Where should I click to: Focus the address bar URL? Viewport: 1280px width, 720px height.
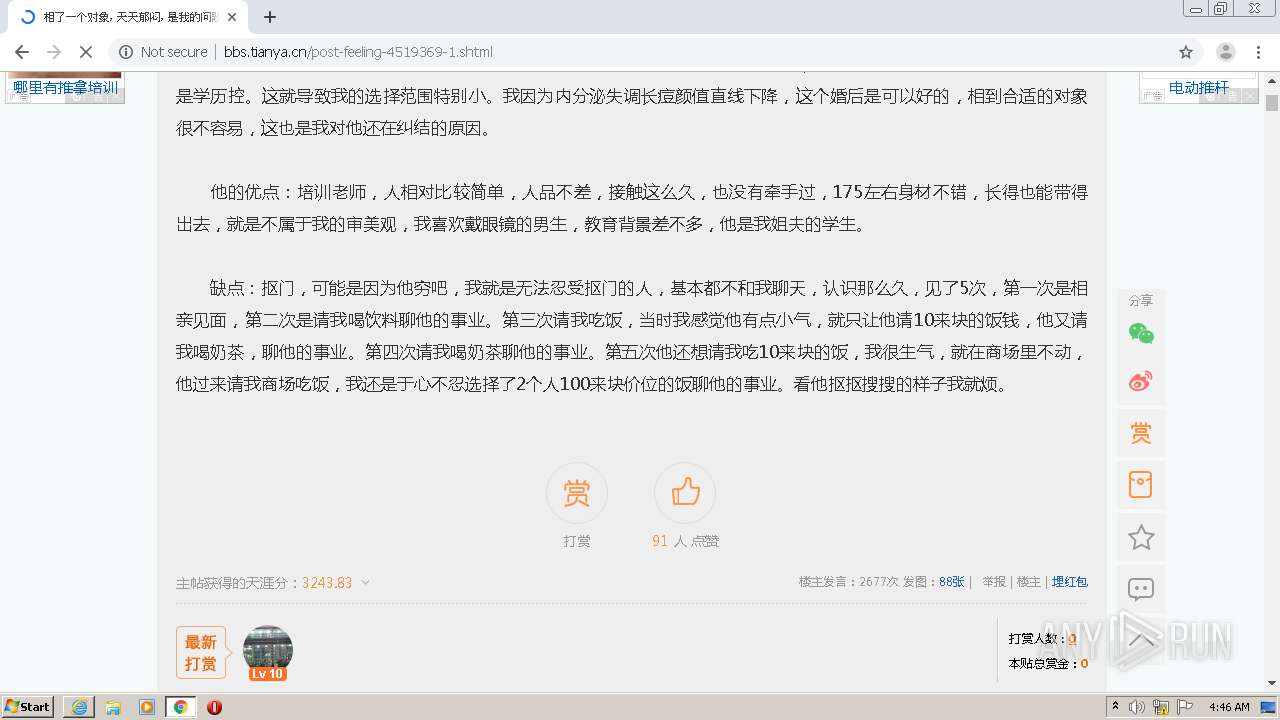click(x=358, y=52)
